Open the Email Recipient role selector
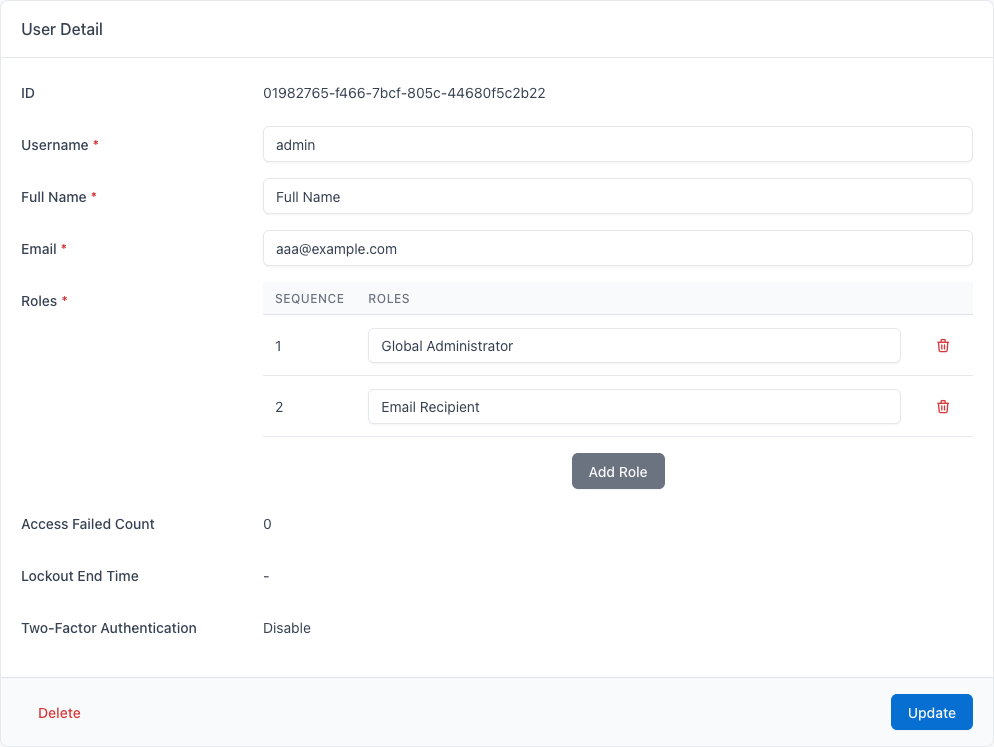Screen dimensions: 994x747 [x=633, y=407]
